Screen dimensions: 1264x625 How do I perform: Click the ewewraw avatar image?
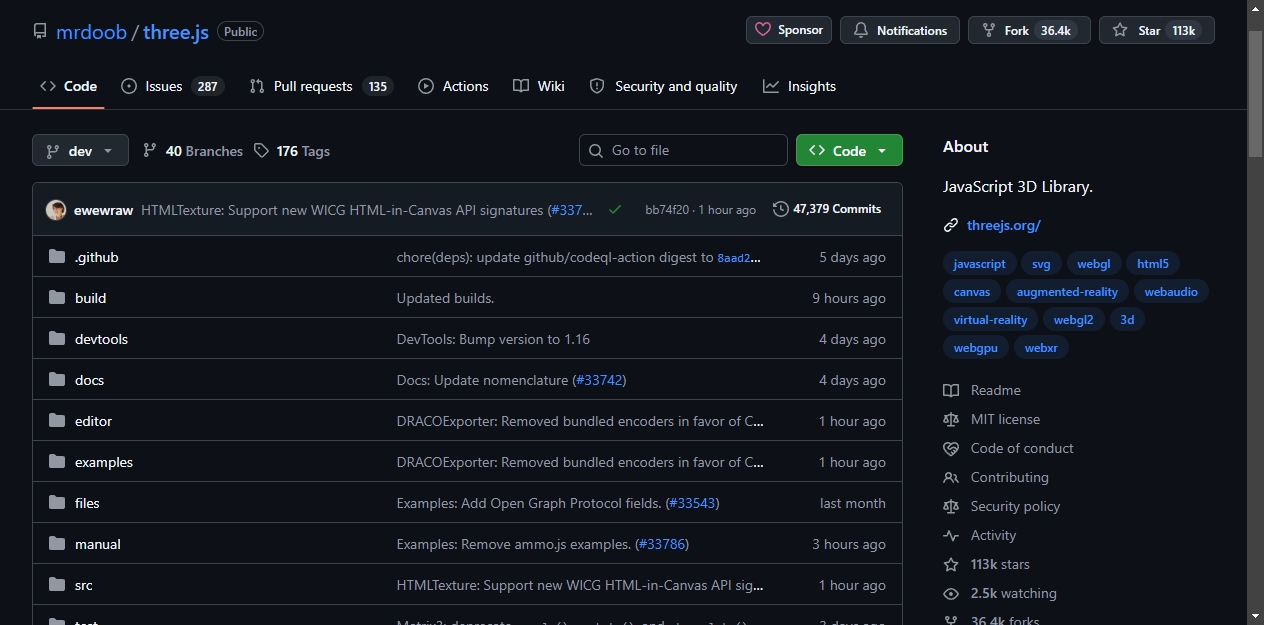pos(56,210)
